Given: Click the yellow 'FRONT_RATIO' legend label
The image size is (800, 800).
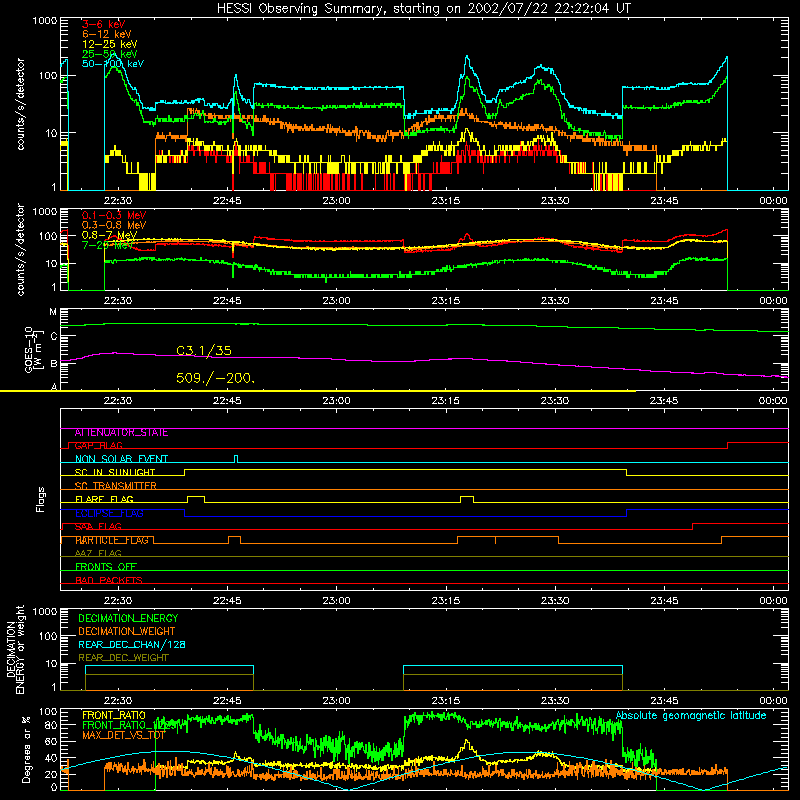Looking at the screenshot, I should pyautogui.click(x=114, y=715).
